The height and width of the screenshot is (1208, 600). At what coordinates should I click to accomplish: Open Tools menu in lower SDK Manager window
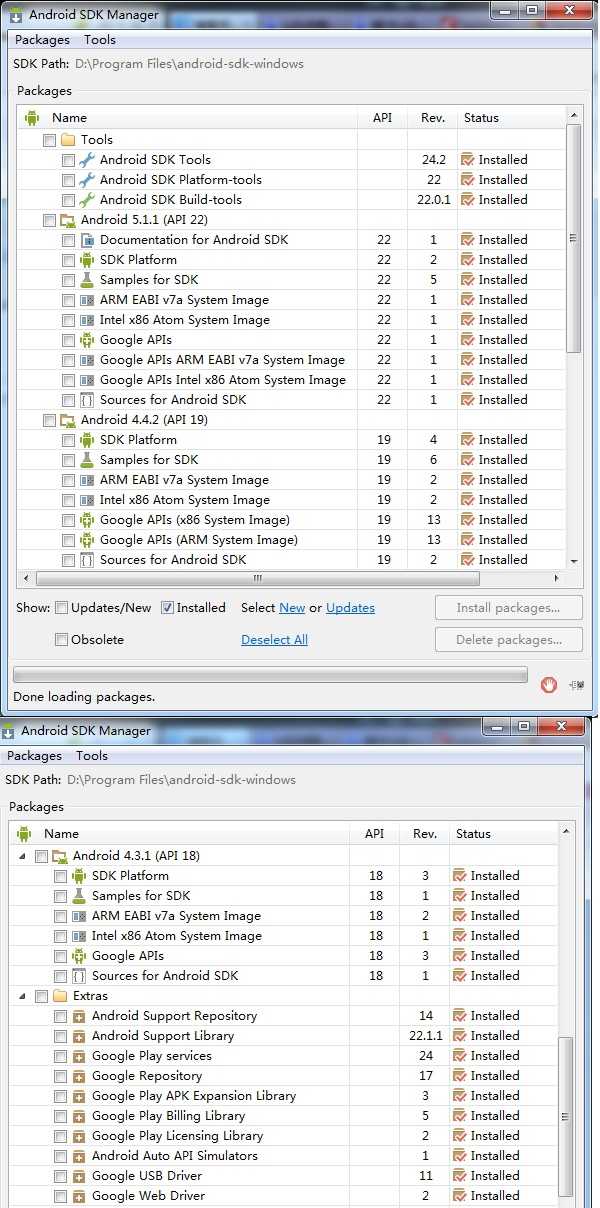click(92, 756)
